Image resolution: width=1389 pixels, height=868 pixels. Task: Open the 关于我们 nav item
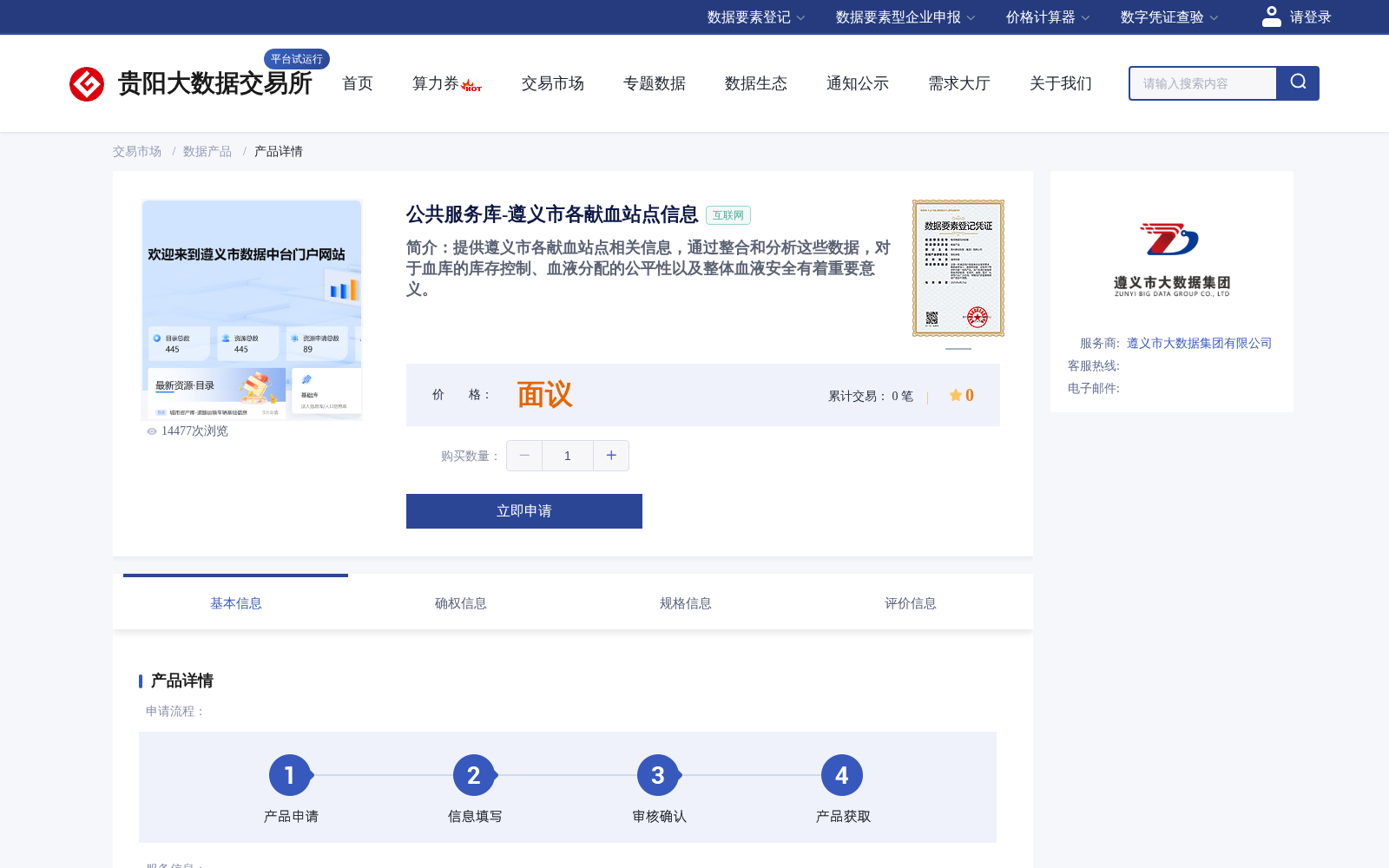(x=1061, y=83)
